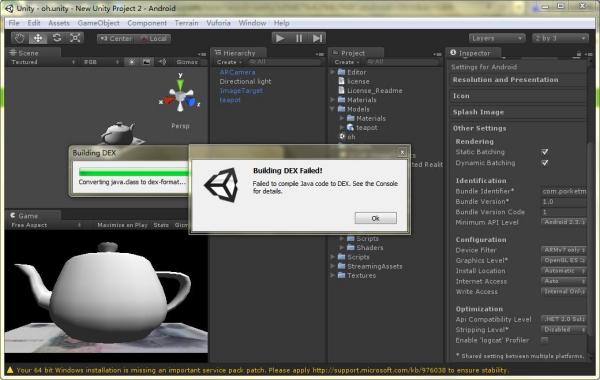Image resolution: width=600 pixels, height=380 pixels.
Task: Click the Building DEX green progress bar
Action: [134, 172]
